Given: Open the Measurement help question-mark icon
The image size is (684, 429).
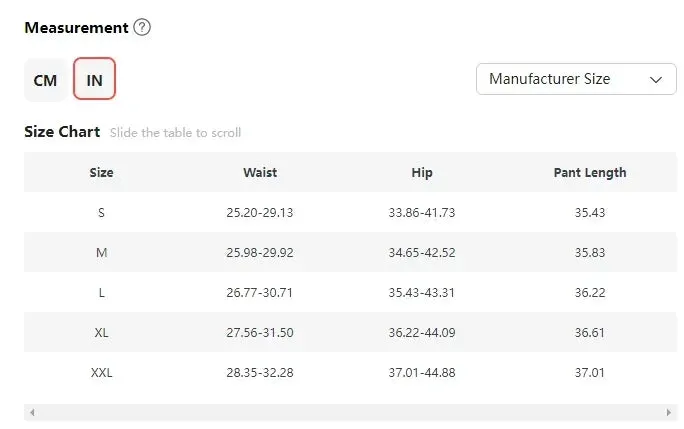Looking at the screenshot, I should pos(142,27).
